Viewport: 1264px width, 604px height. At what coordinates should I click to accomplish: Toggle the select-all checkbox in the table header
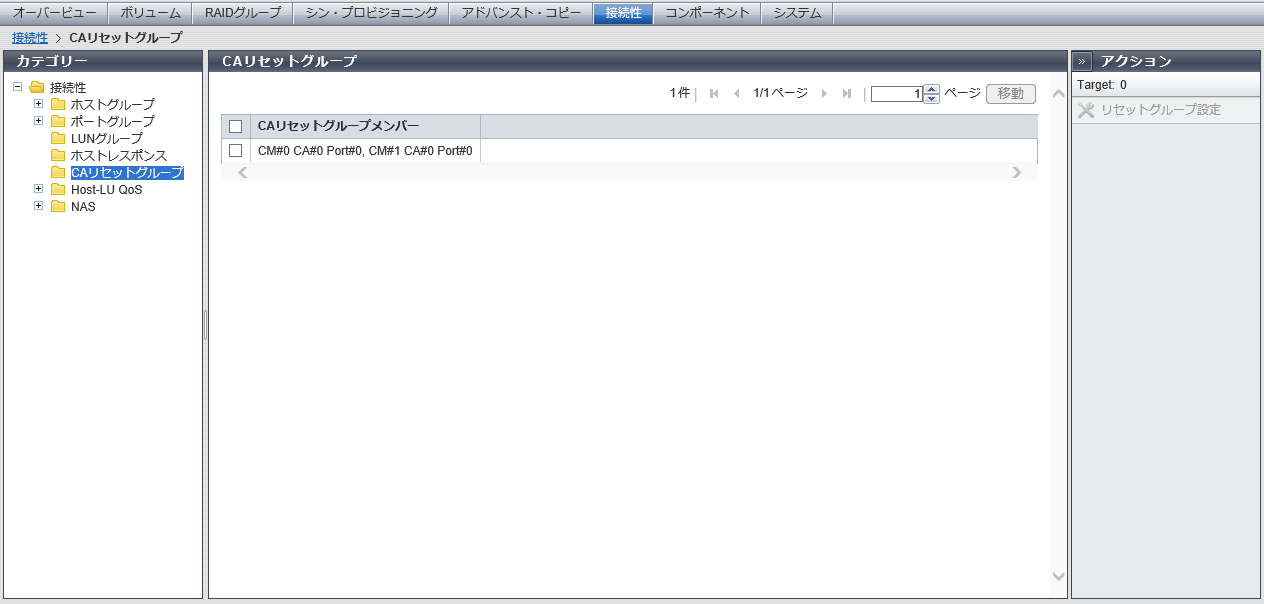(236, 126)
